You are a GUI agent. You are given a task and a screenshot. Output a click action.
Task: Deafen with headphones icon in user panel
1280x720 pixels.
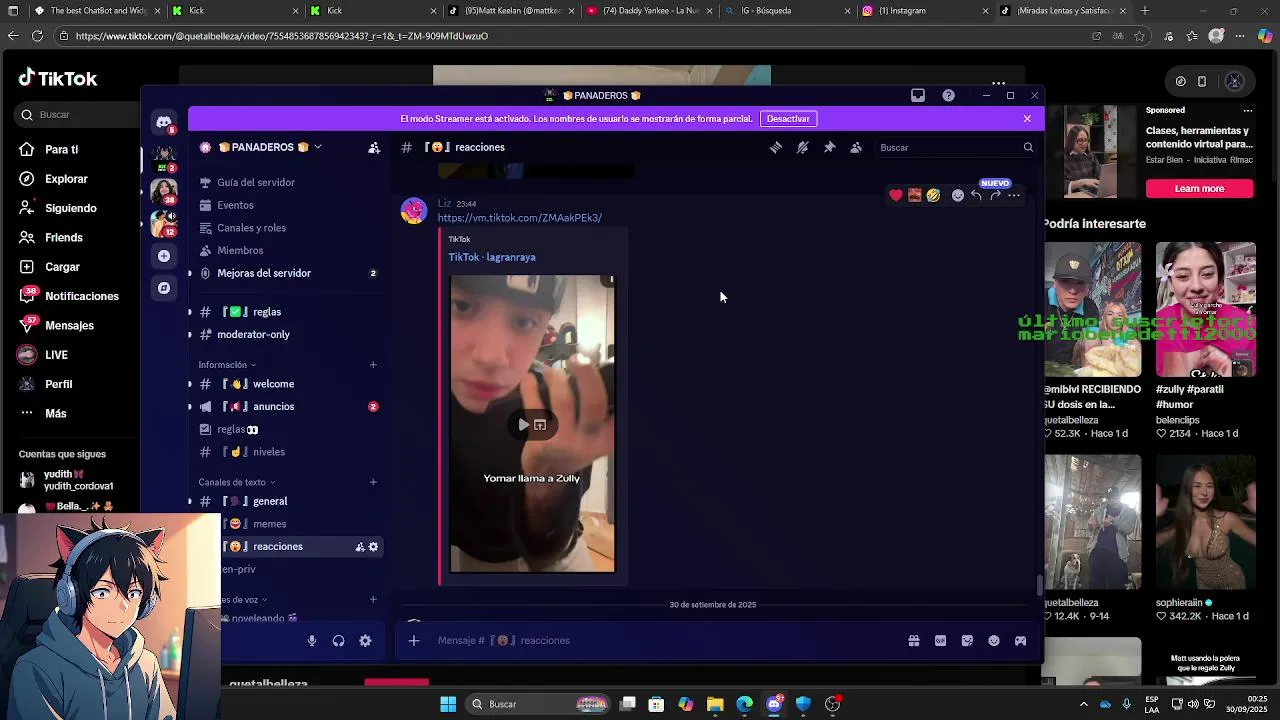click(338, 641)
